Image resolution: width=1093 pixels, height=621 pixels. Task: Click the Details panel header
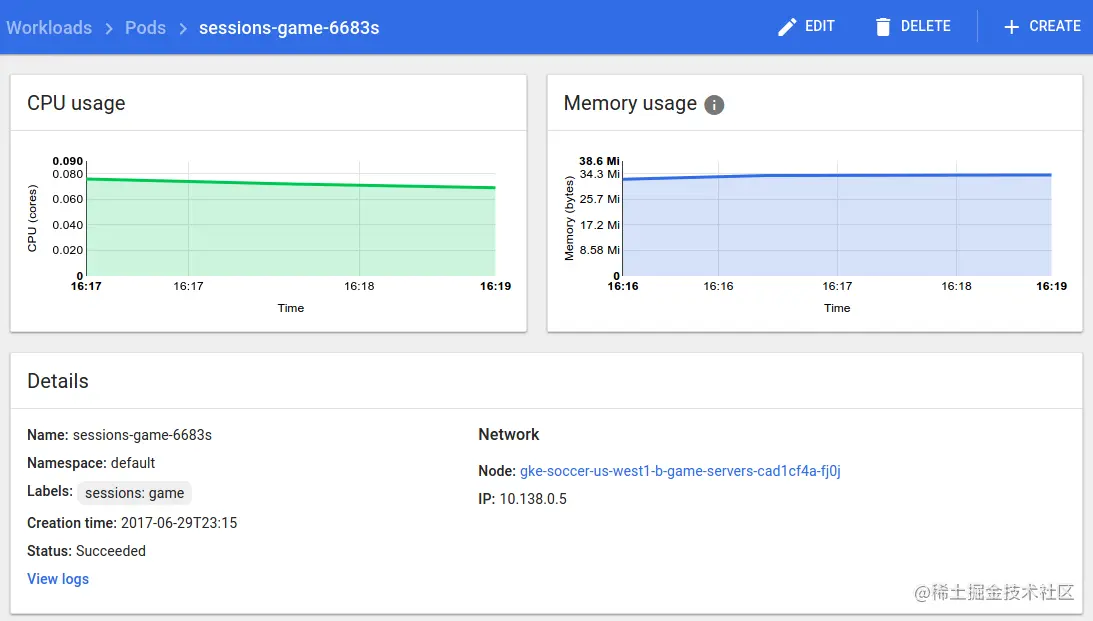point(57,381)
